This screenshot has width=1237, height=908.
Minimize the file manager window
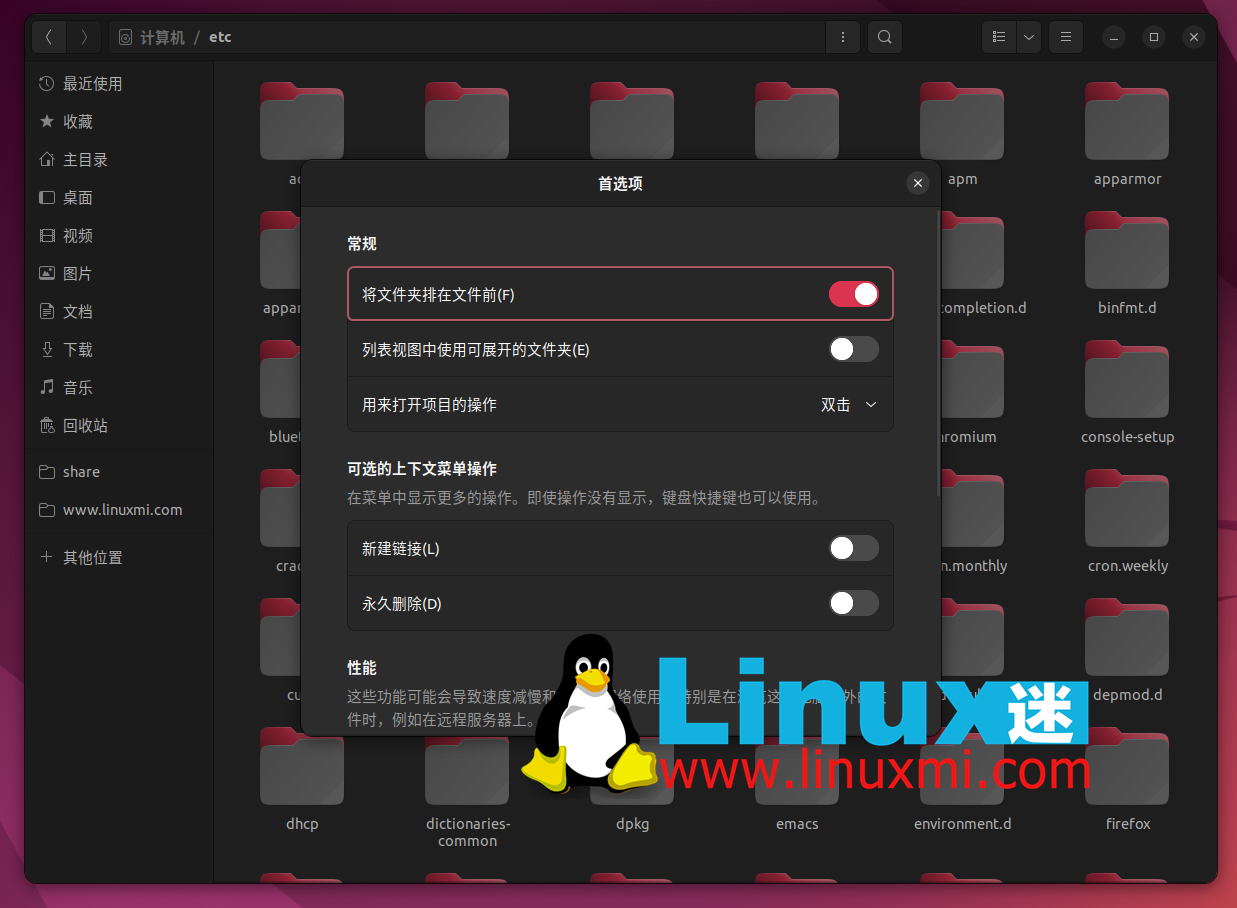[x=1114, y=37]
